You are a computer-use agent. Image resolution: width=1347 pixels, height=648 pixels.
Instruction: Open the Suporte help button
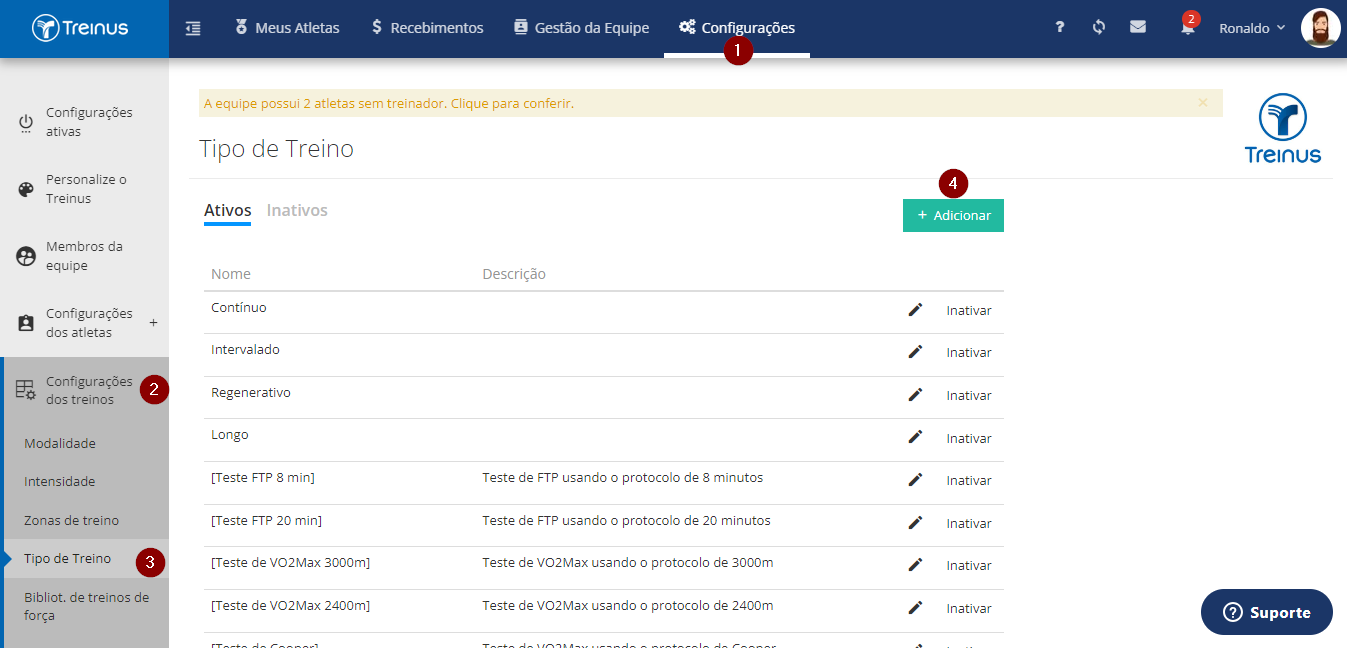(1267, 612)
